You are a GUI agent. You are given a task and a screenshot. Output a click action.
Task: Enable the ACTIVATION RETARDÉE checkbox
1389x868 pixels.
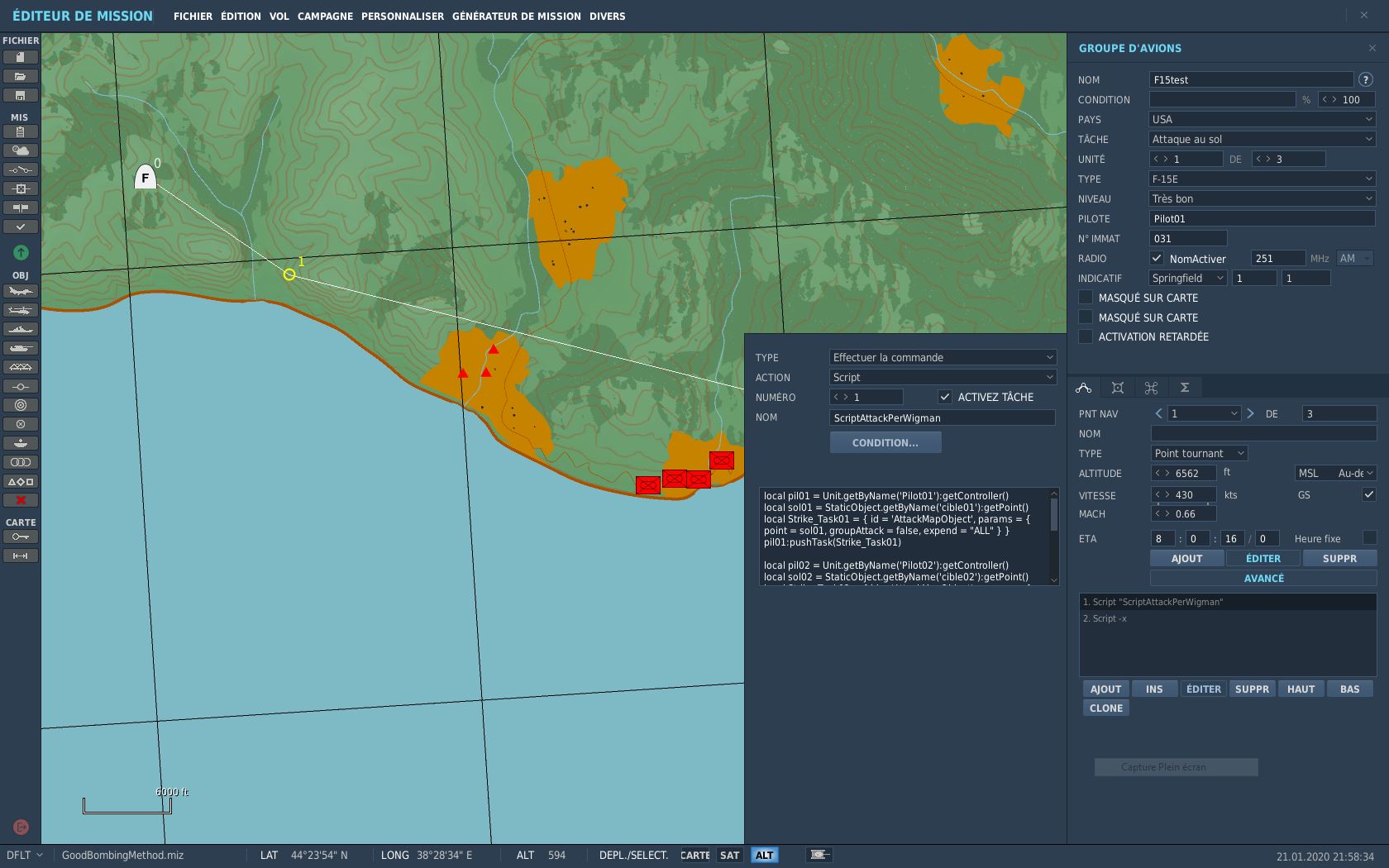click(1086, 336)
